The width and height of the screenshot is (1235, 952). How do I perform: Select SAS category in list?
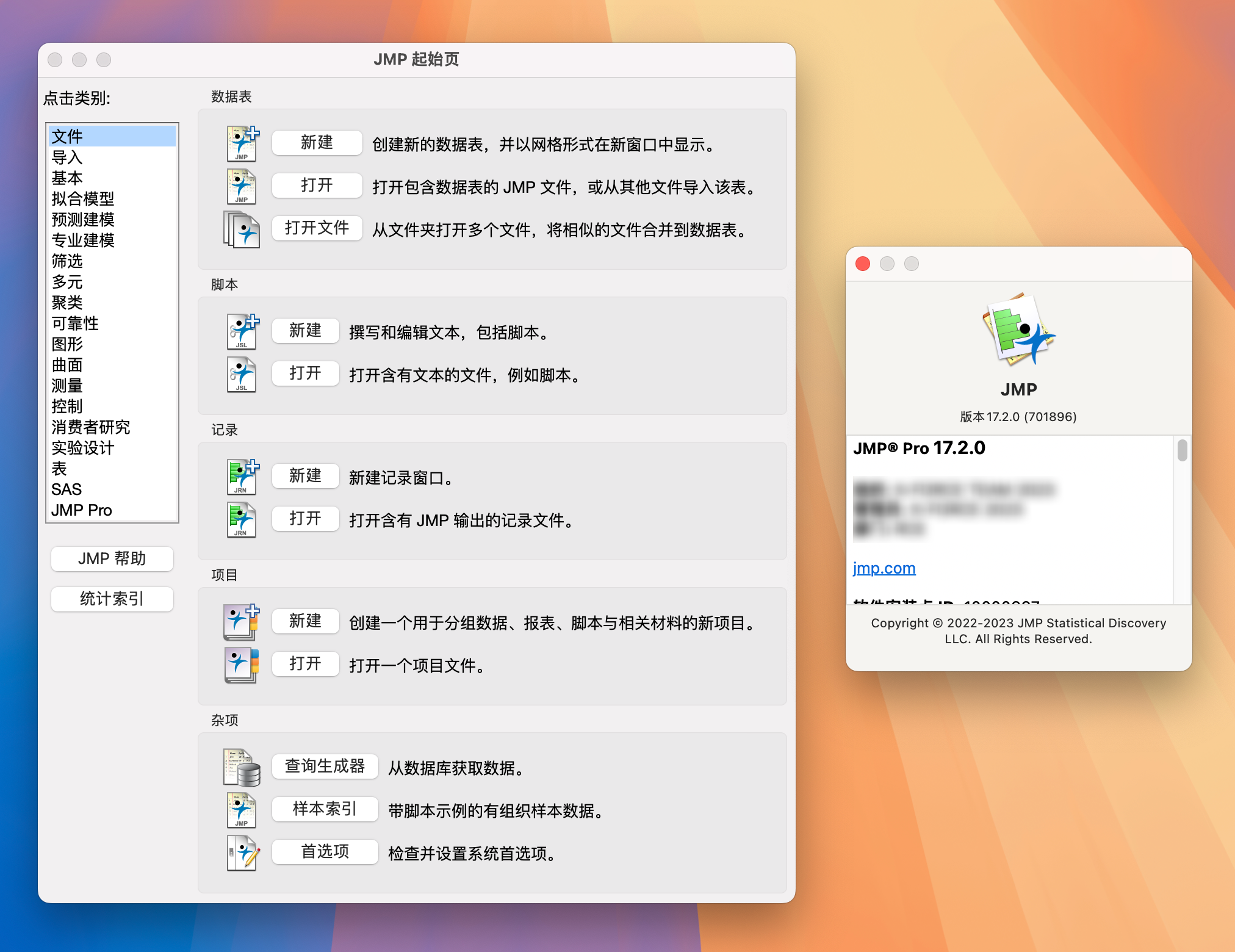[x=112, y=489]
